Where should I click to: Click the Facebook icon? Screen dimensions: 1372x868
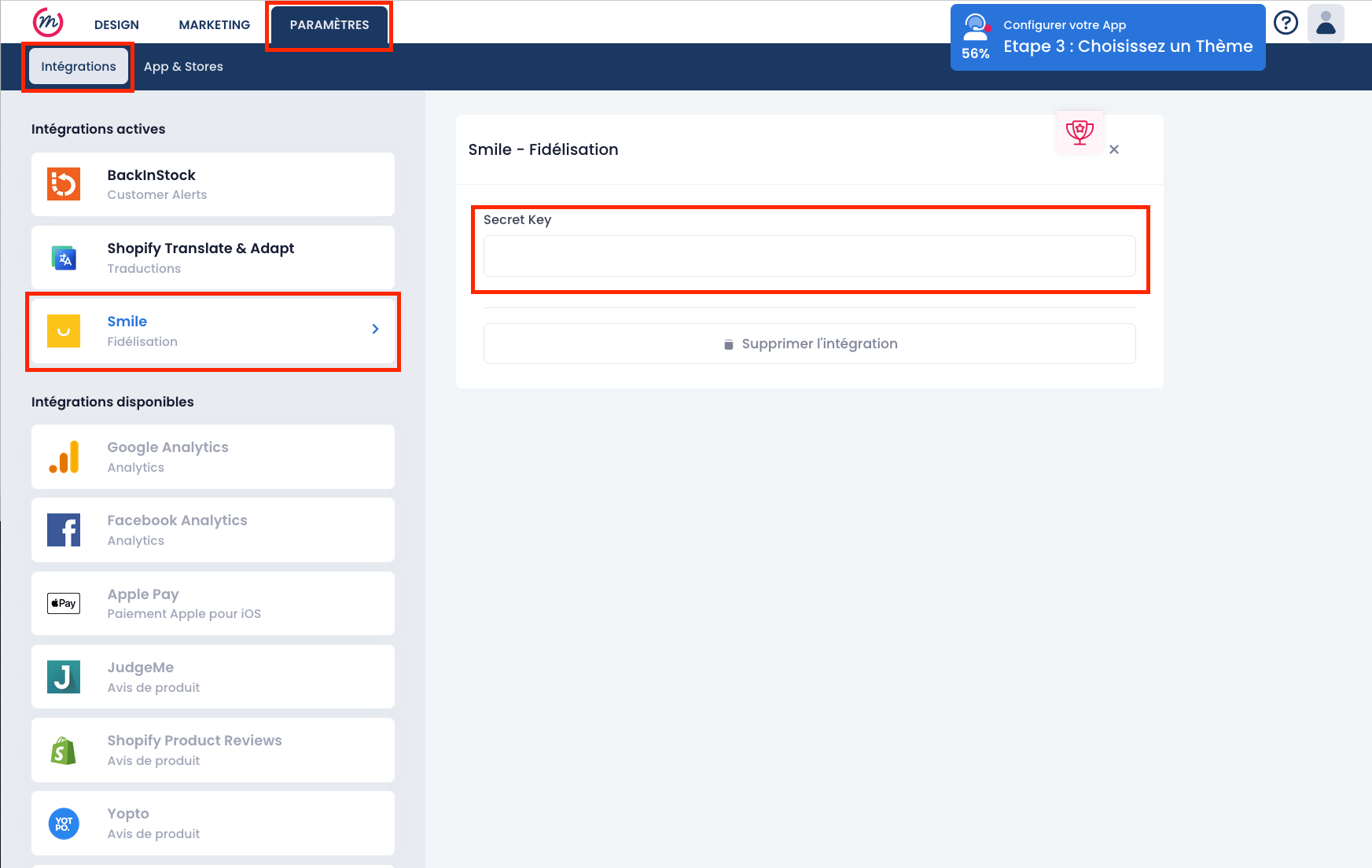click(64, 530)
